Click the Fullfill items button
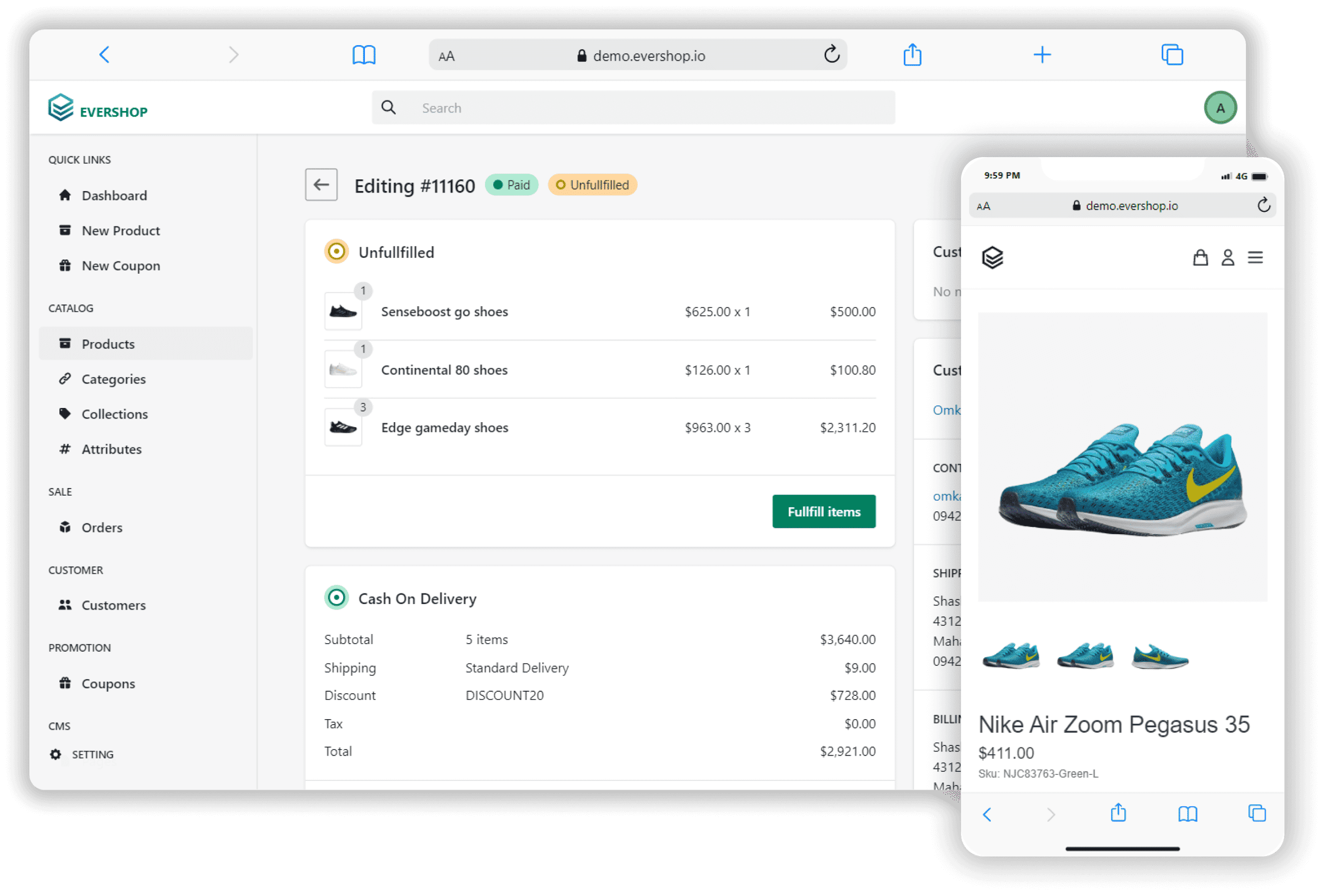Image resolution: width=1326 pixels, height=896 pixels. pyautogui.click(x=823, y=511)
